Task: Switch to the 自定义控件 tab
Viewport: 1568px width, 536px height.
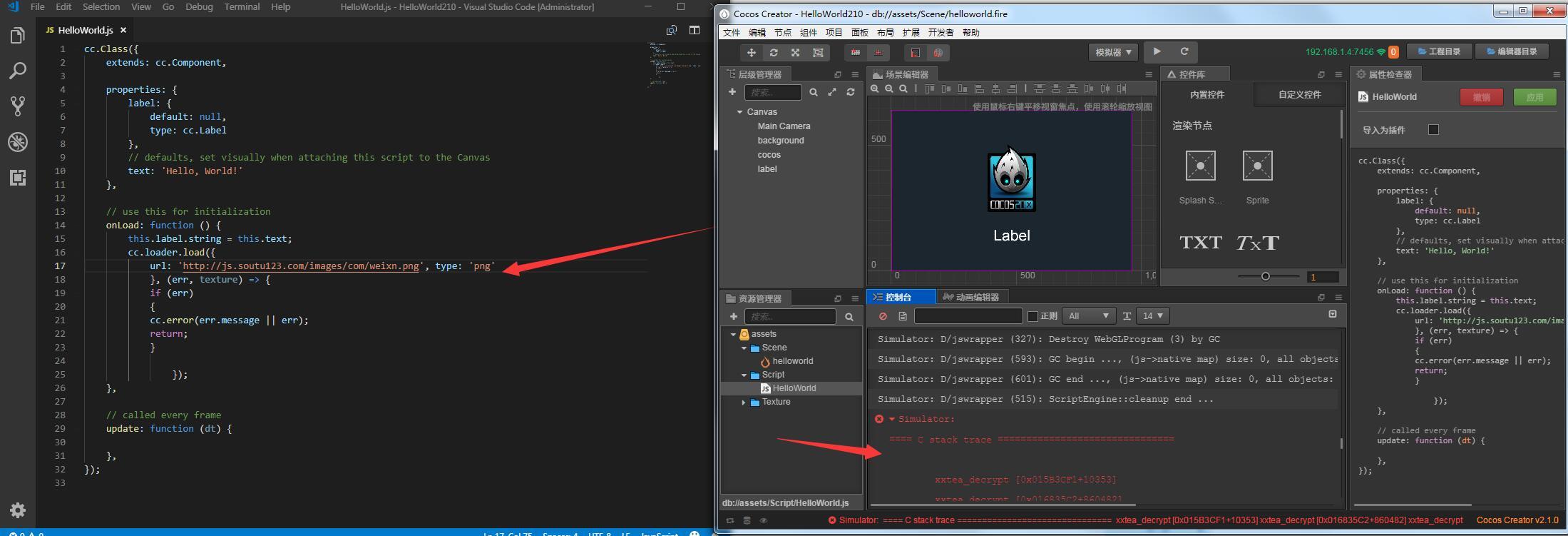Action: pos(1299,94)
